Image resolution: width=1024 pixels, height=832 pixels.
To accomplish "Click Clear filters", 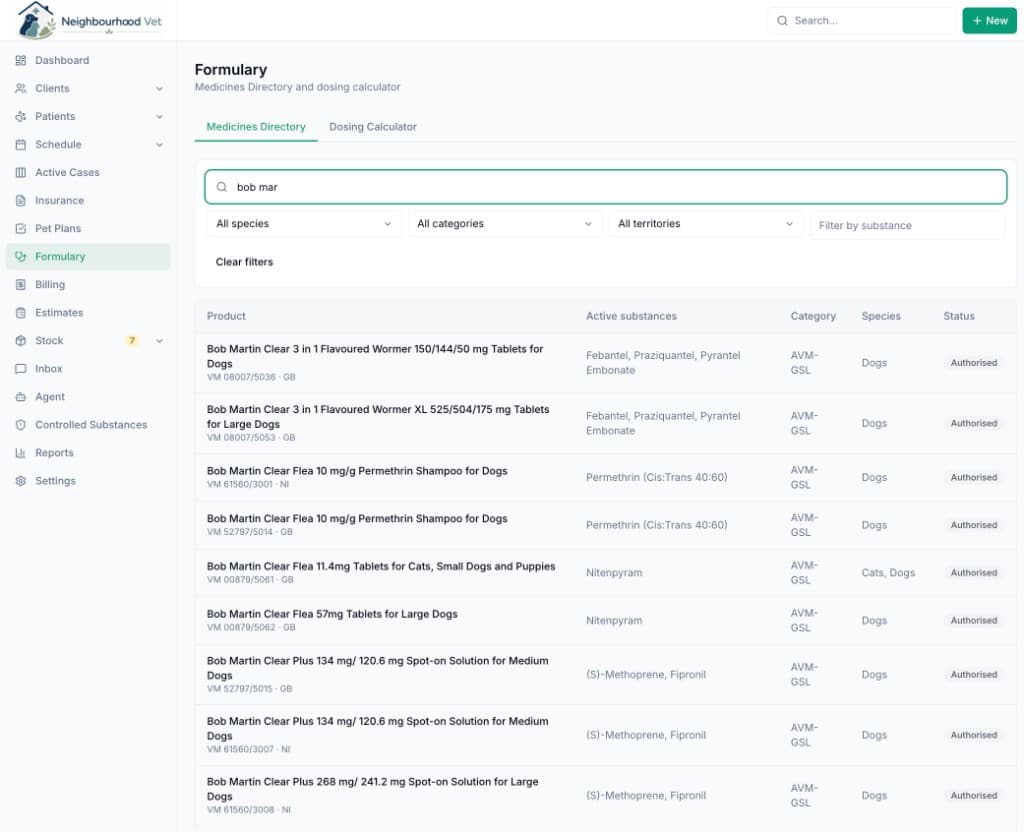I will [244, 262].
